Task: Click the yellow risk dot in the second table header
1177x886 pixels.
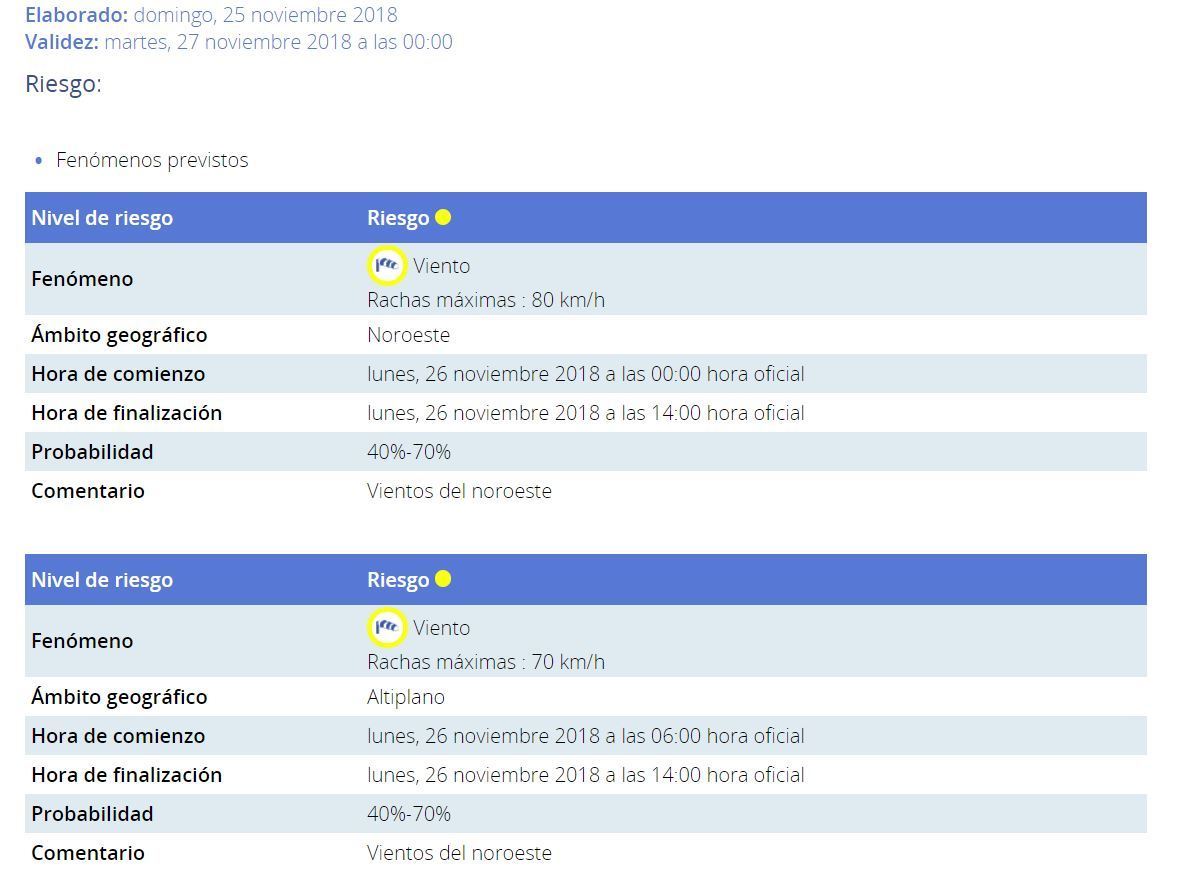Action: coord(443,579)
